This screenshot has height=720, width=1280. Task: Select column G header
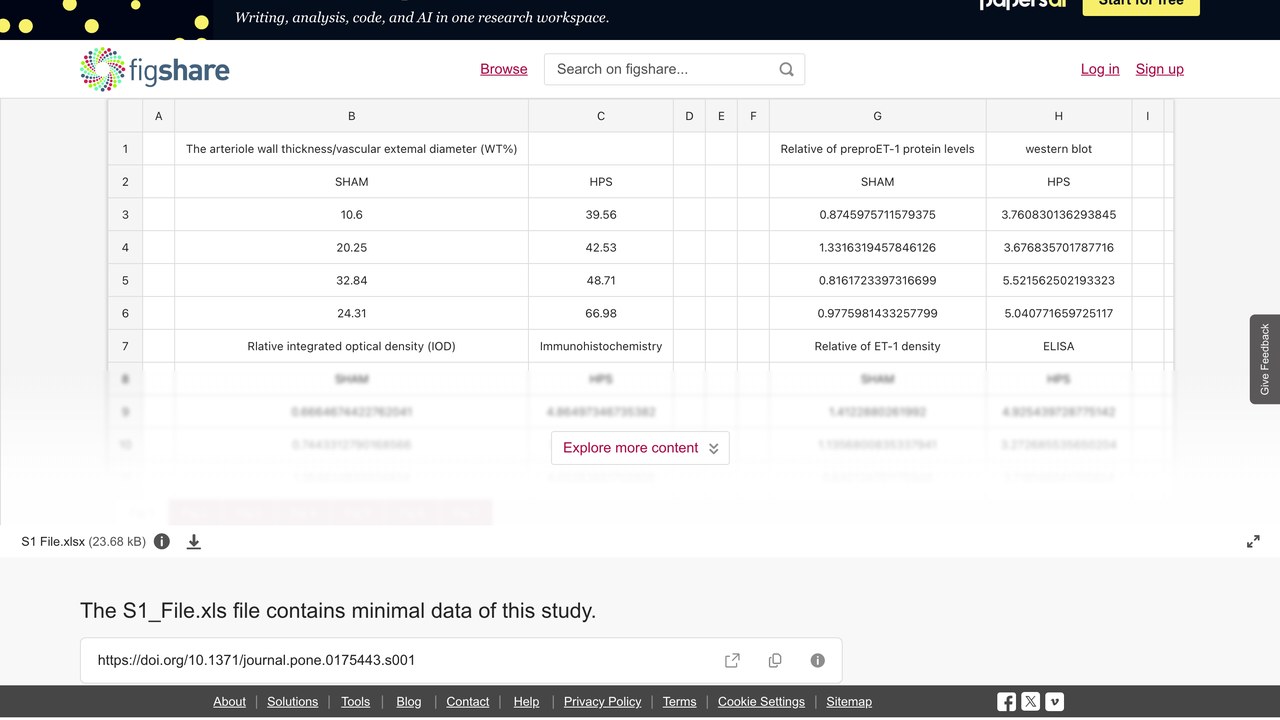[878, 116]
